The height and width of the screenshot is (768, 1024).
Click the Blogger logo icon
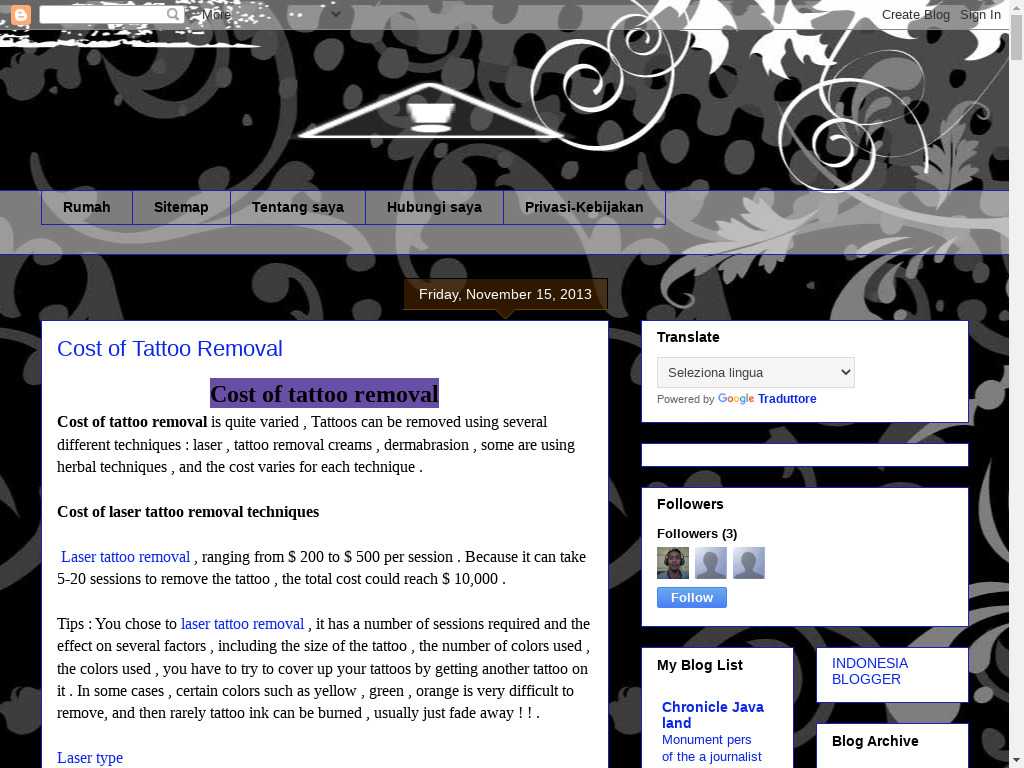tap(20, 15)
